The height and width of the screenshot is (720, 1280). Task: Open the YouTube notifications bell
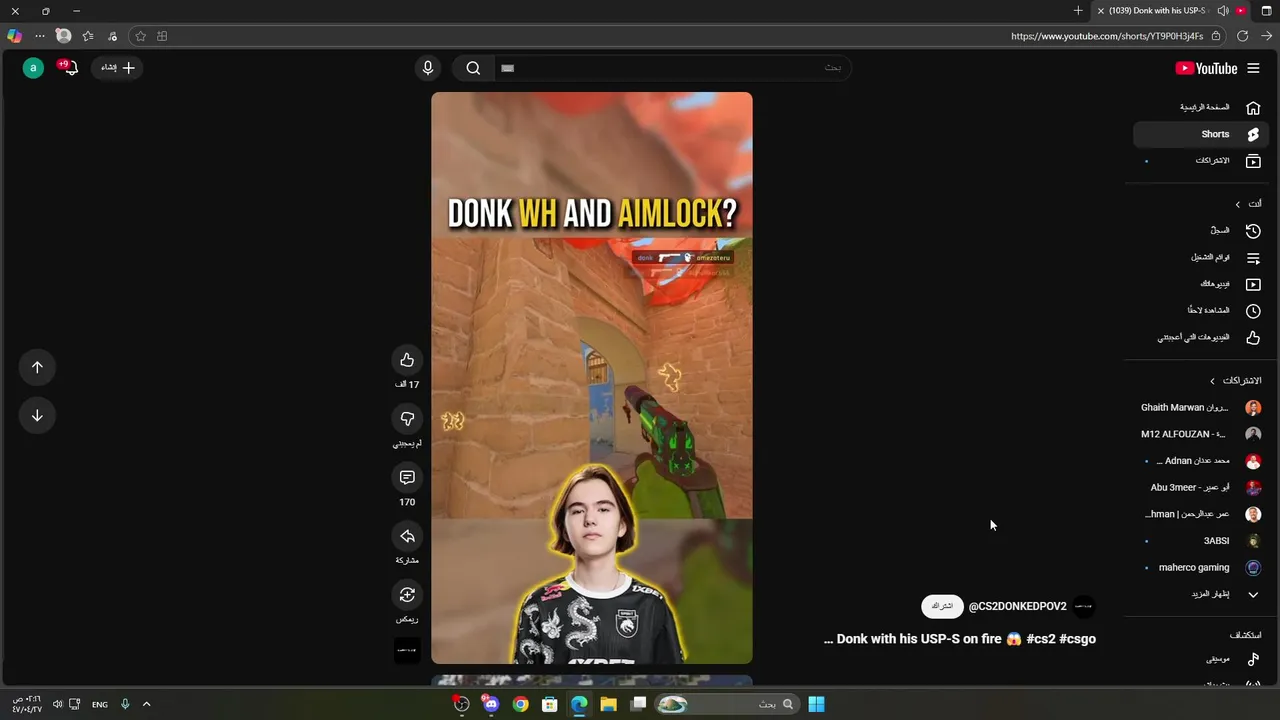pyautogui.click(x=69, y=68)
